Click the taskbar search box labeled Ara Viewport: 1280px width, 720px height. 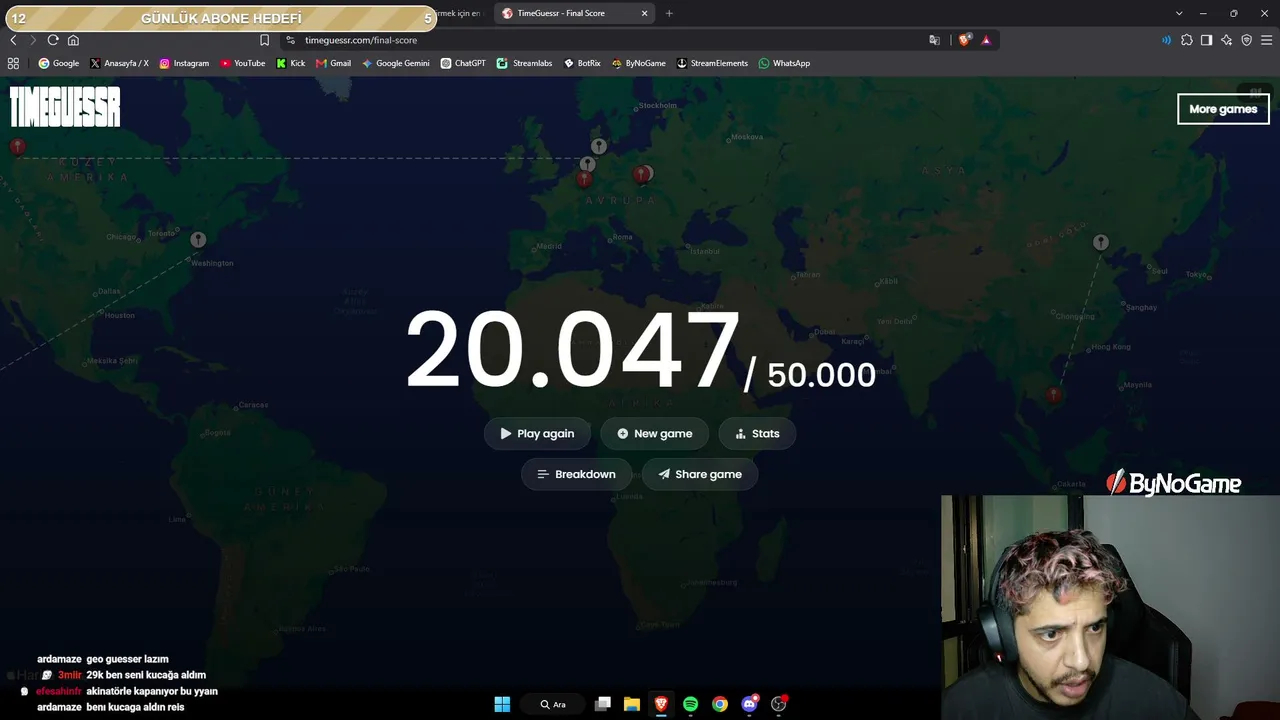click(553, 704)
